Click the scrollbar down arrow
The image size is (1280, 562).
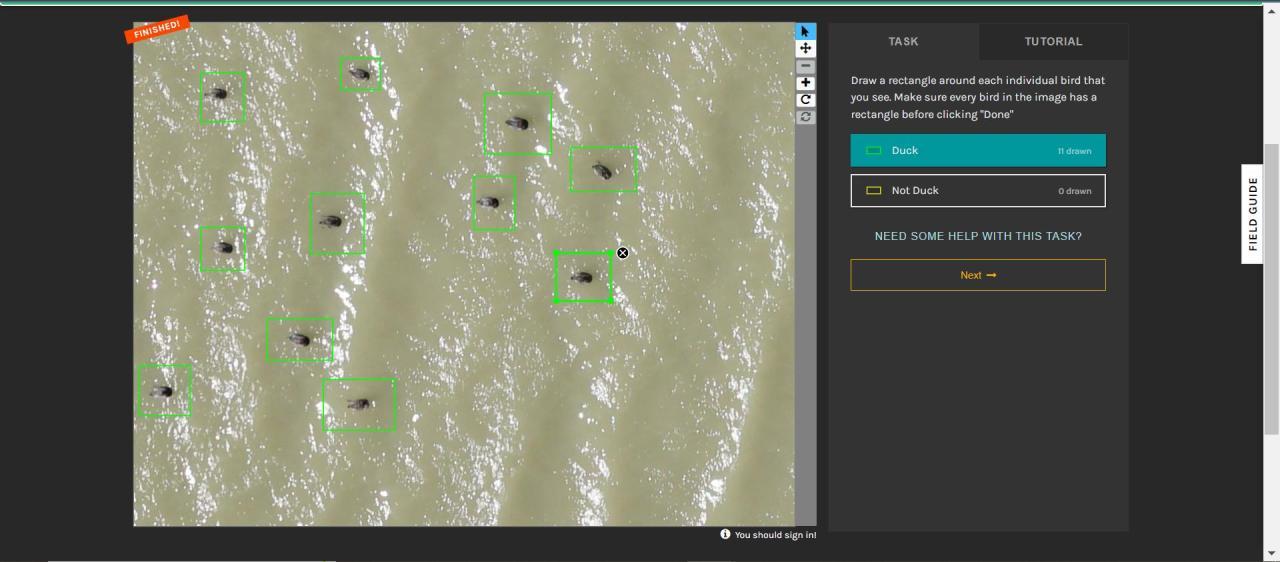[1271, 553]
